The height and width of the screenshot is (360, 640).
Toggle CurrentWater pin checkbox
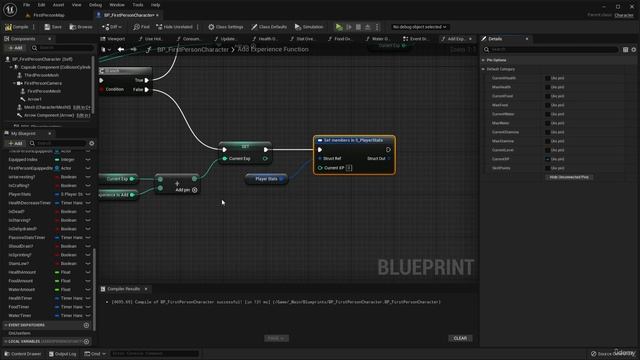(547, 114)
